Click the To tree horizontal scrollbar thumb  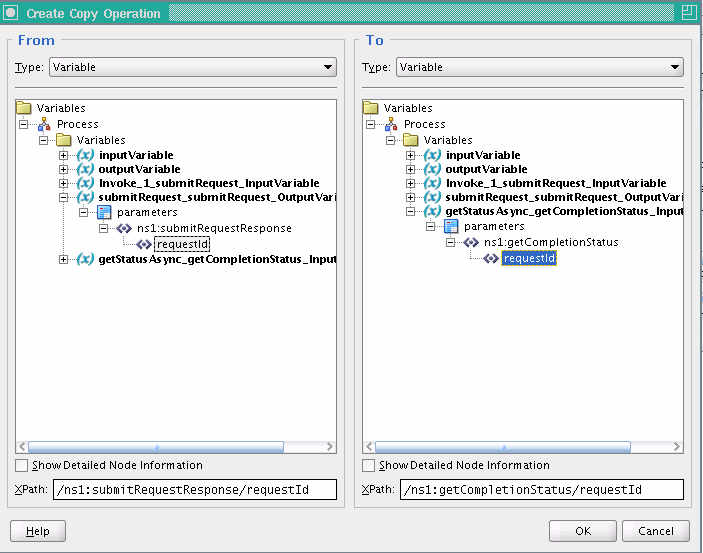coord(503,447)
